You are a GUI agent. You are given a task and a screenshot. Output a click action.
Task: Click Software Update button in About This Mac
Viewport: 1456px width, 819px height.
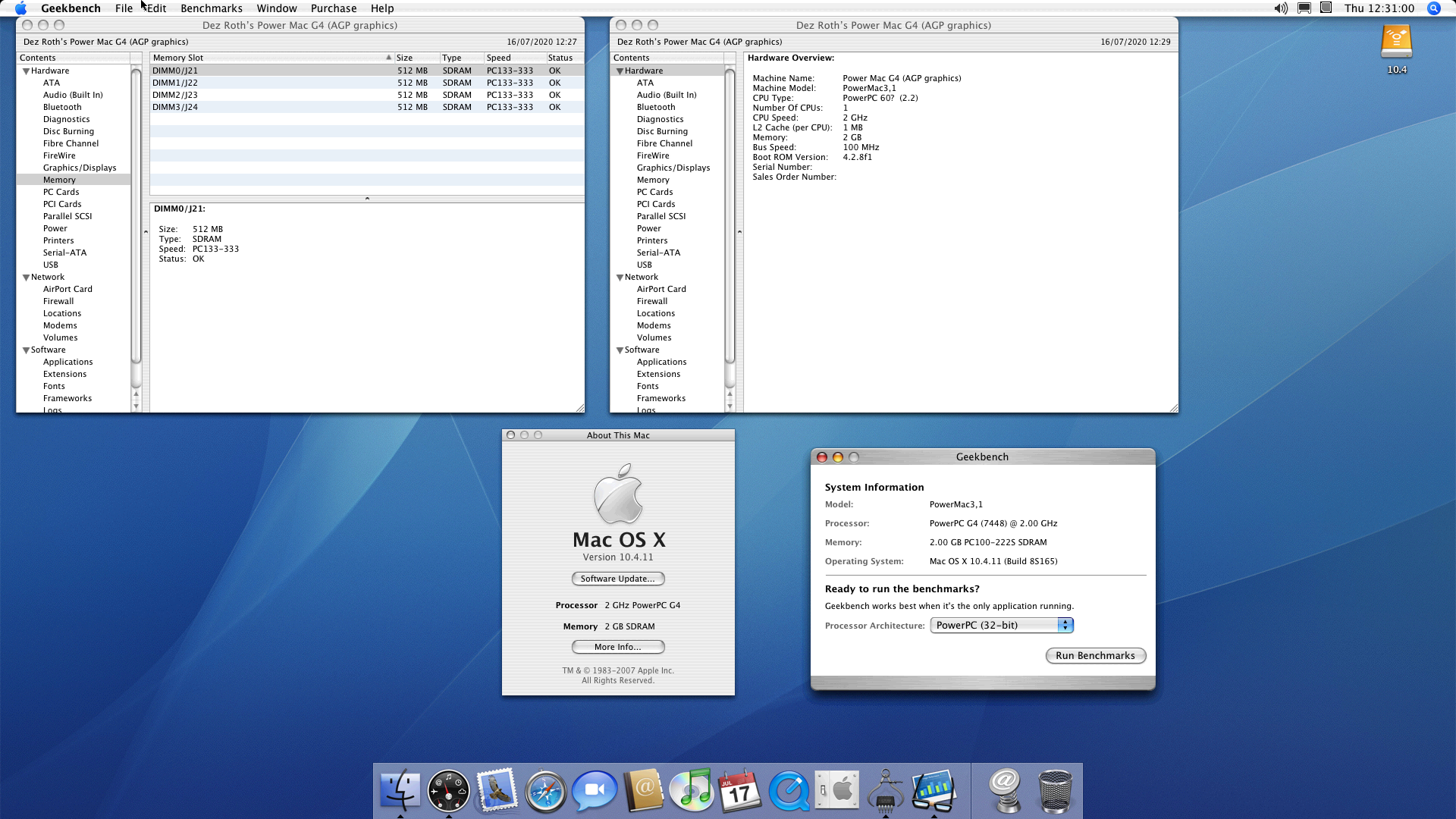[617, 579]
